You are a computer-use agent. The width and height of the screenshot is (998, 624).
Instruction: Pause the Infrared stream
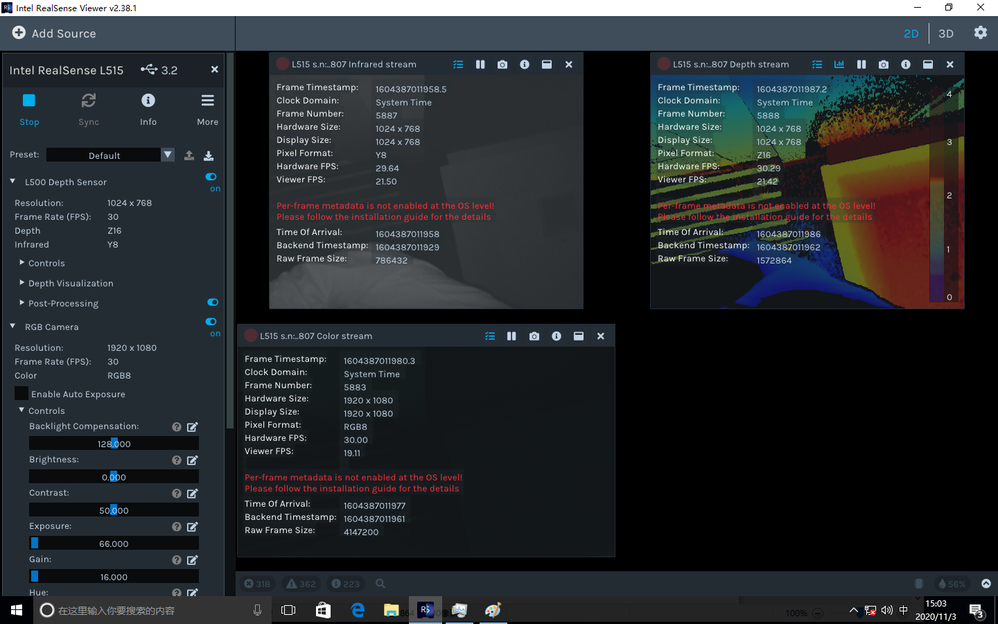coord(480,64)
